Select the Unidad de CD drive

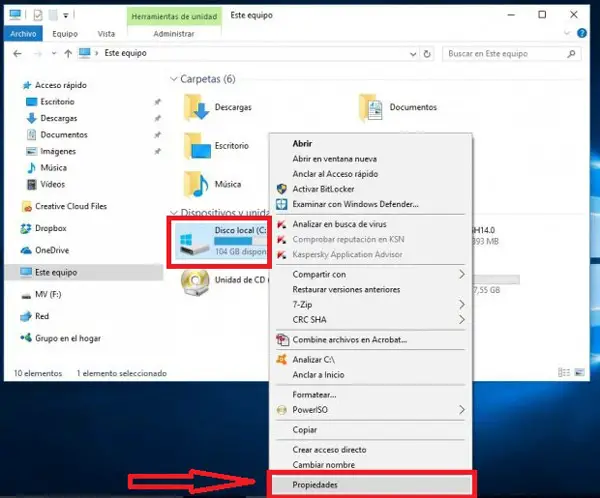(225, 282)
